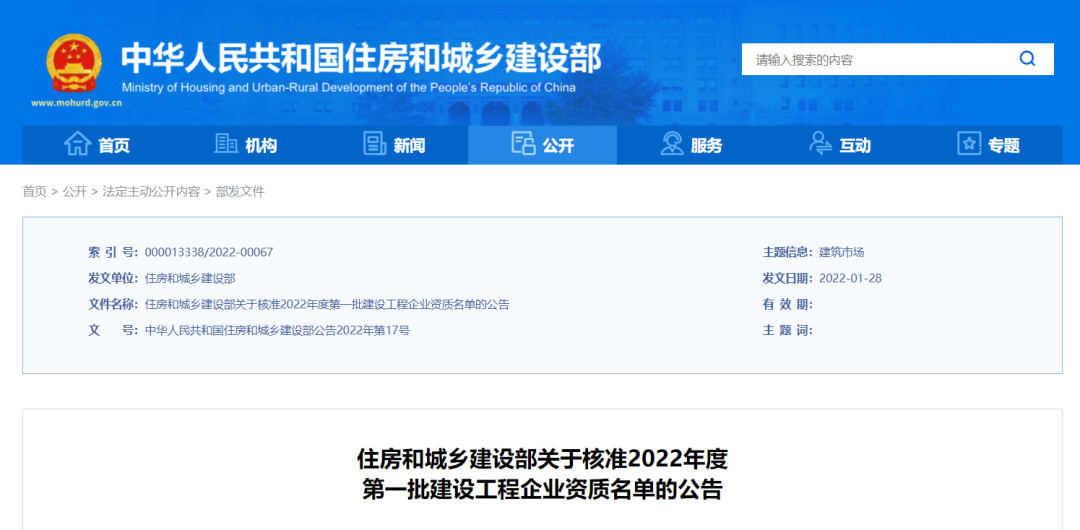Click issue date 2022-01-28
The width and height of the screenshot is (1080, 530).
[851, 278]
